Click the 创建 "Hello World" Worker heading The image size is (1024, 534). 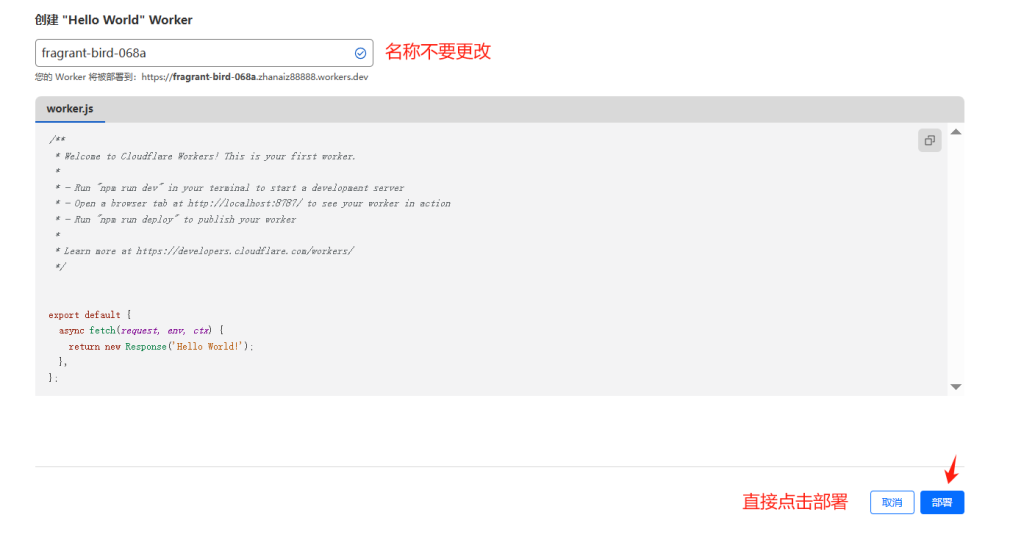pos(114,20)
